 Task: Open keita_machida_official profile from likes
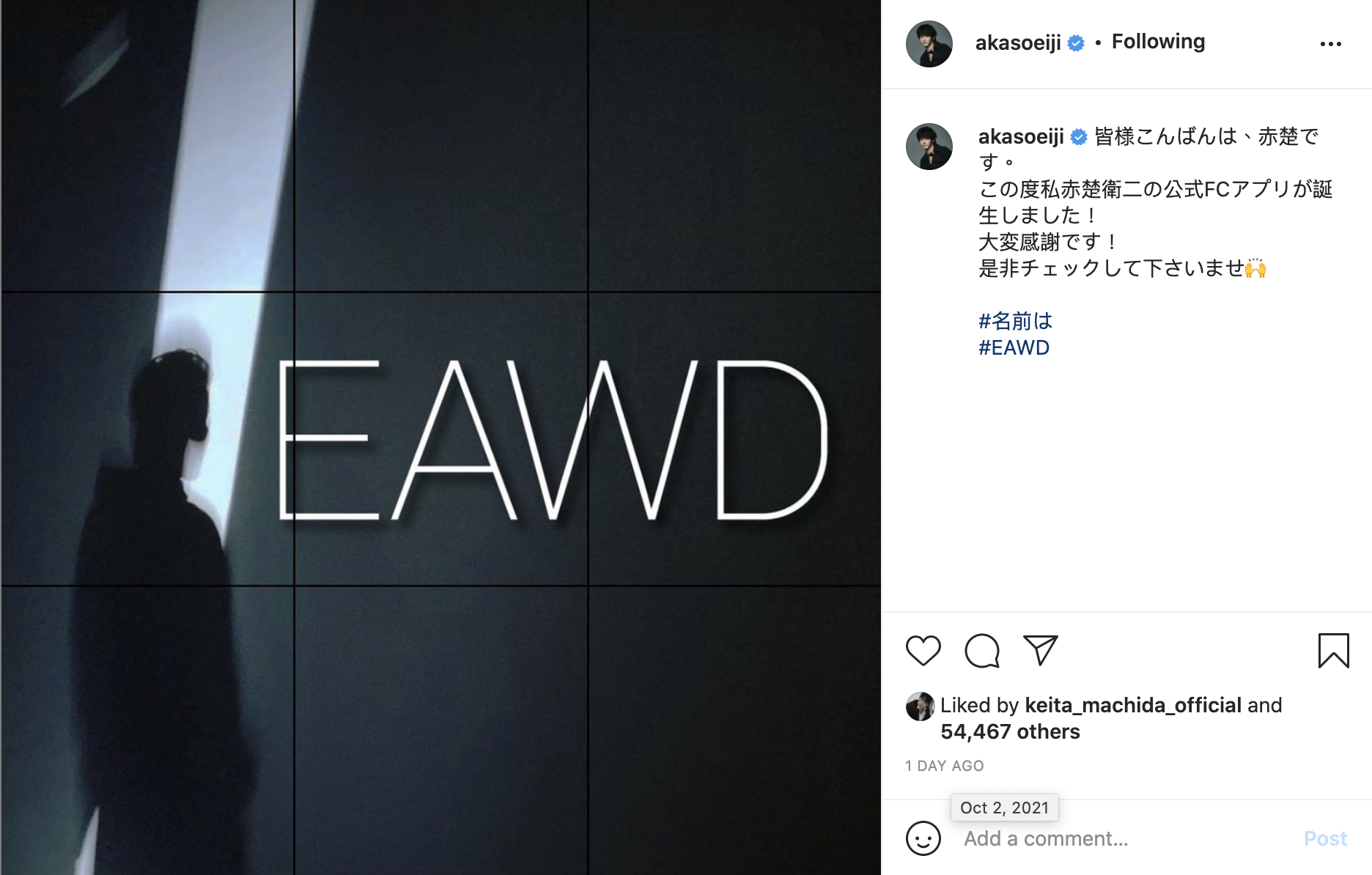(x=1133, y=705)
